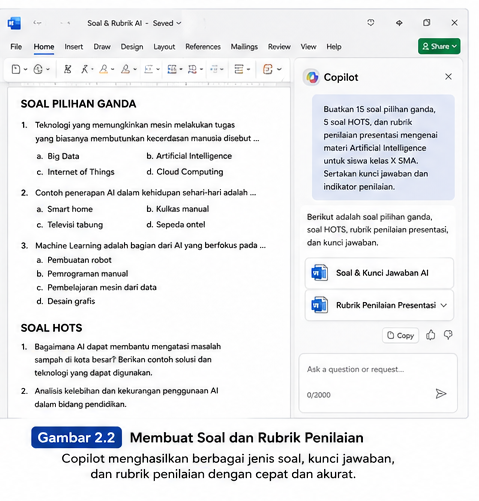
Task: Open the File menu
Action: (x=16, y=47)
